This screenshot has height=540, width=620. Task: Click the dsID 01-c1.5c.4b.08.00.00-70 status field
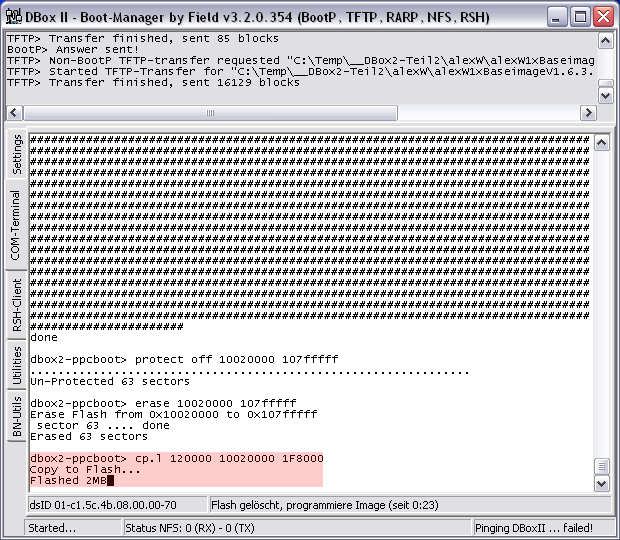[117, 505]
